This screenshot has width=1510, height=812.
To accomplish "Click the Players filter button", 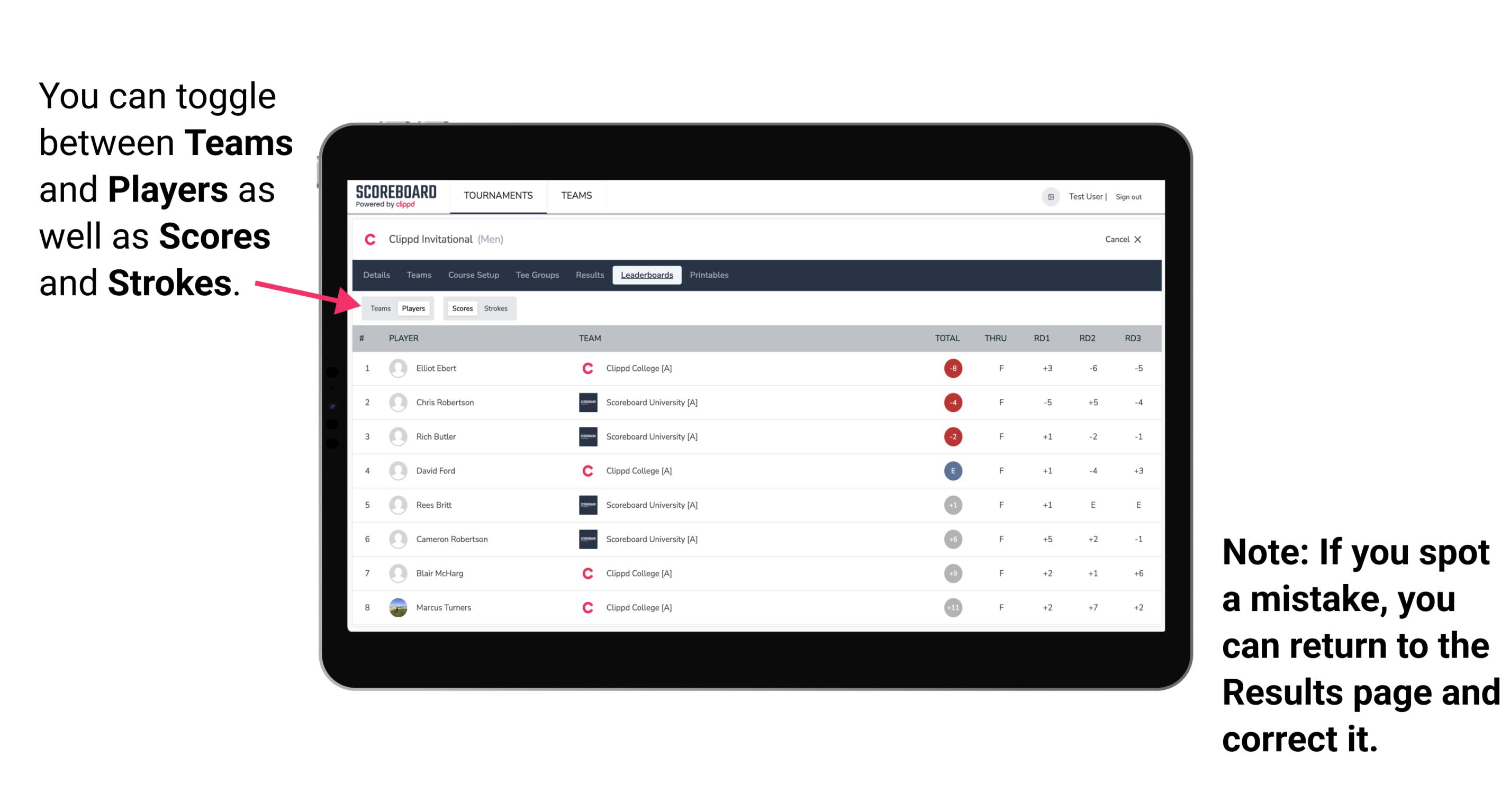I will (413, 308).
